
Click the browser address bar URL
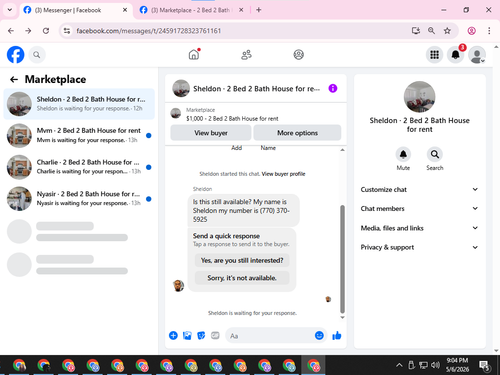pos(149,31)
